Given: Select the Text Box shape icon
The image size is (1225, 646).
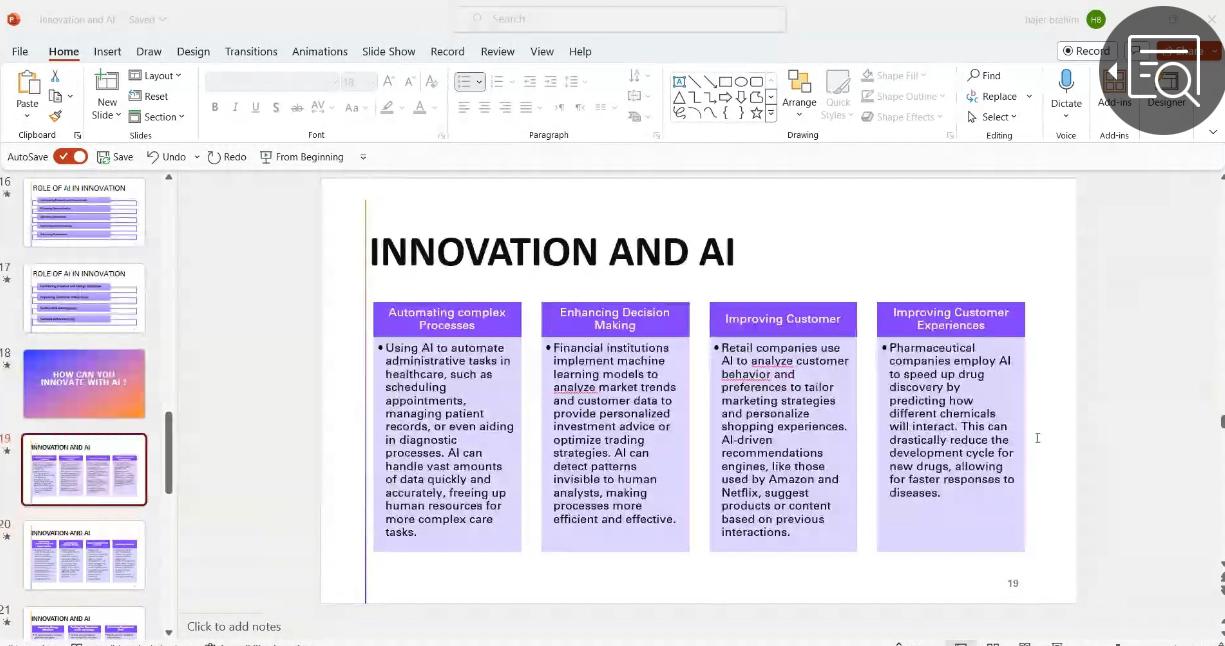Looking at the screenshot, I should (x=679, y=82).
